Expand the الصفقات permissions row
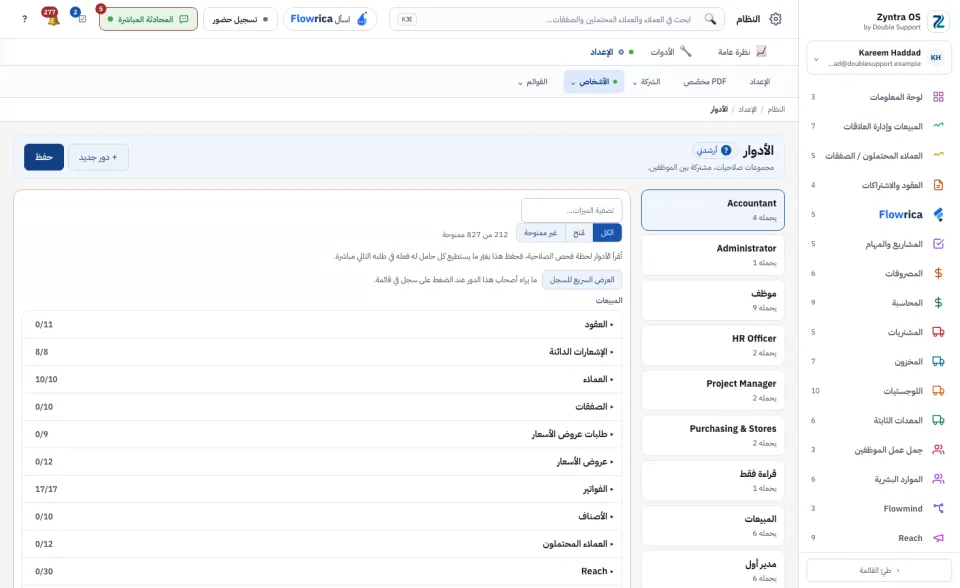The width and height of the screenshot is (960, 588). (x=322, y=407)
